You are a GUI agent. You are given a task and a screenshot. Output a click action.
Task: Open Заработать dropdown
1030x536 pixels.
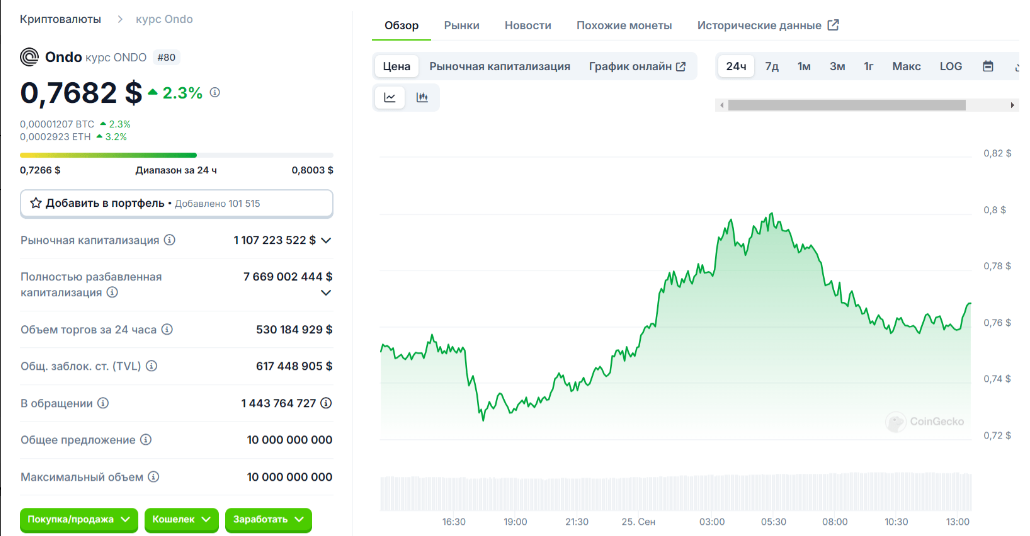pyautogui.click(x=268, y=519)
